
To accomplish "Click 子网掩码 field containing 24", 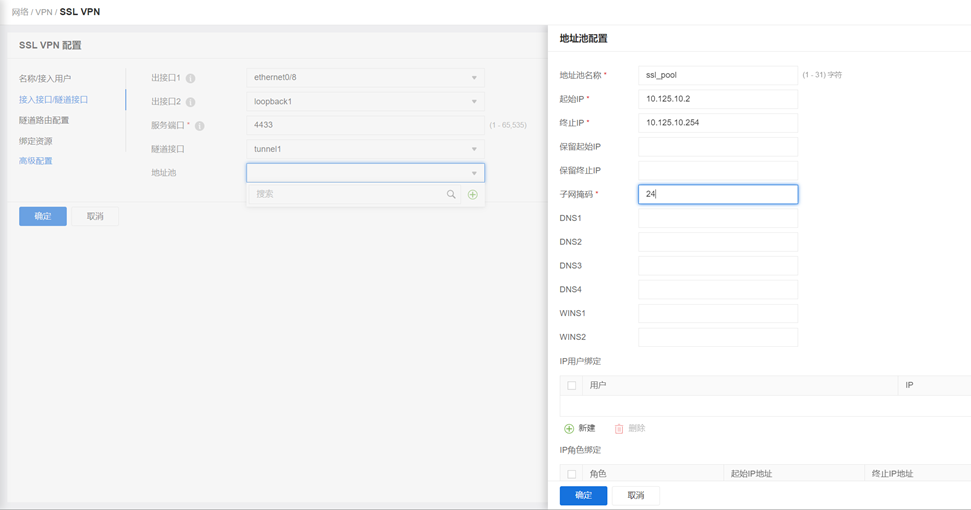I will (x=718, y=194).
